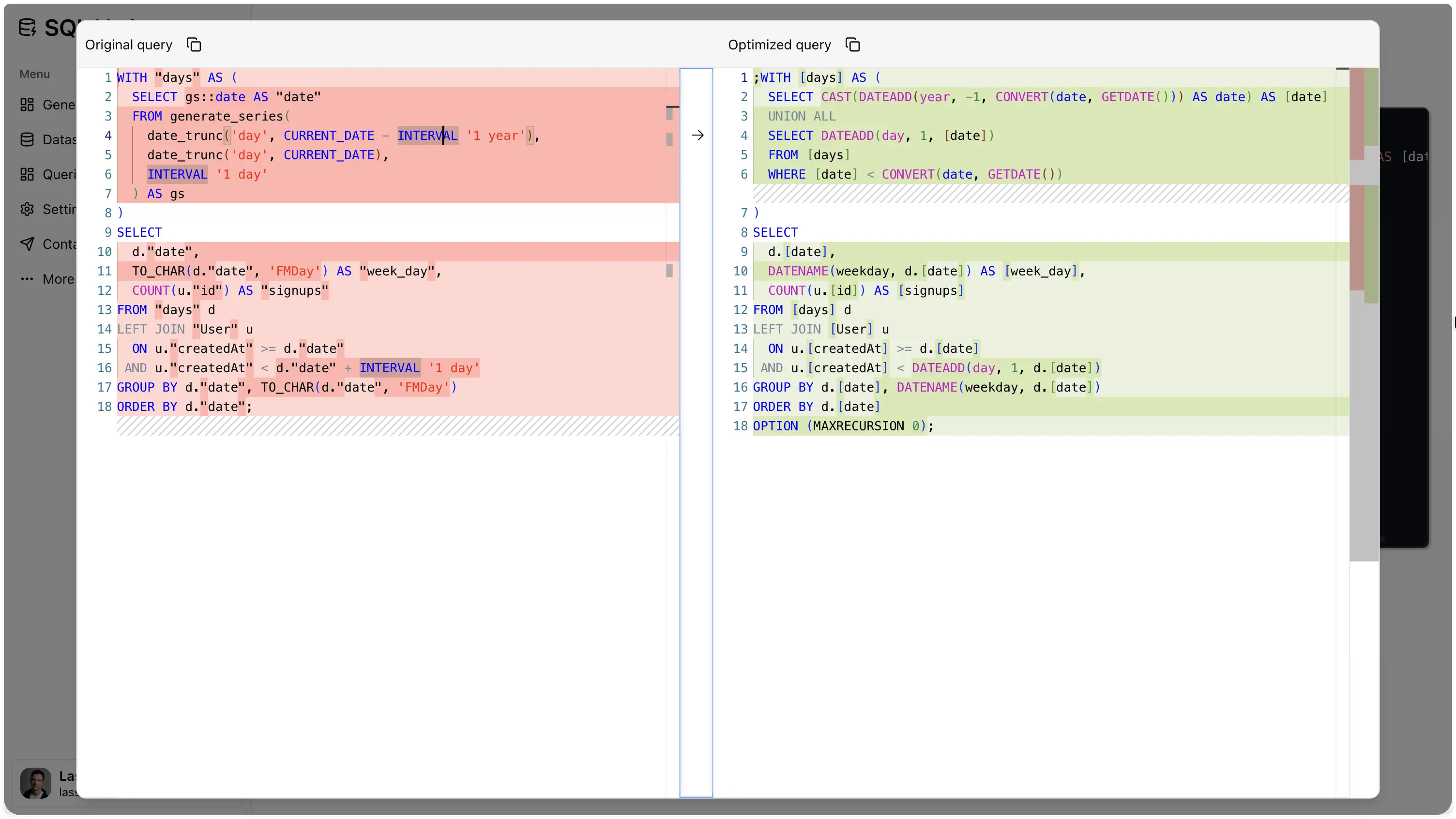The height and width of the screenshot is (819, 1456).
Task: Click the arrow between the two query panes
Action: tap(698, 135)
